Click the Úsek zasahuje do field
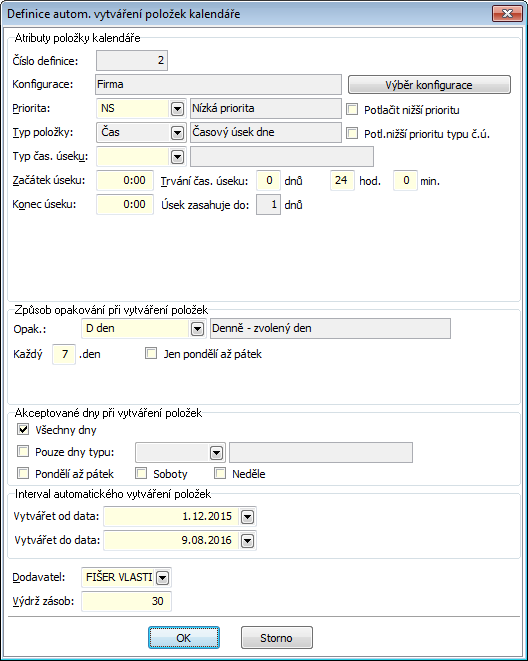Screen dimensions: 528x661 [x=268, y=204]
